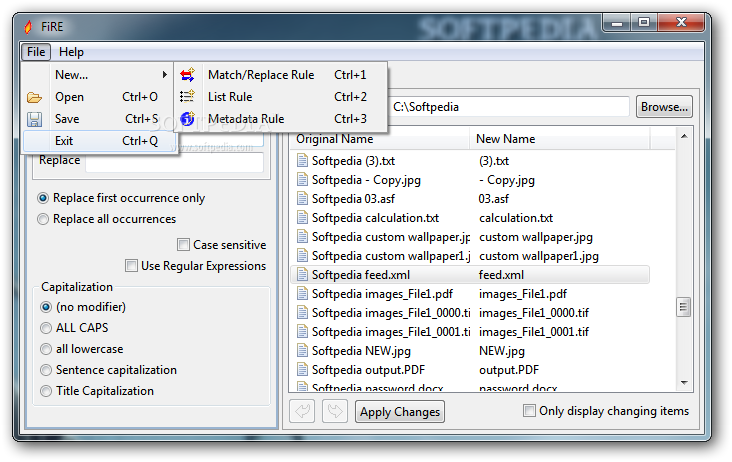Click new name calculation.txt cell
The width and height of the screenshot is (732, 462).
point(516,218)
